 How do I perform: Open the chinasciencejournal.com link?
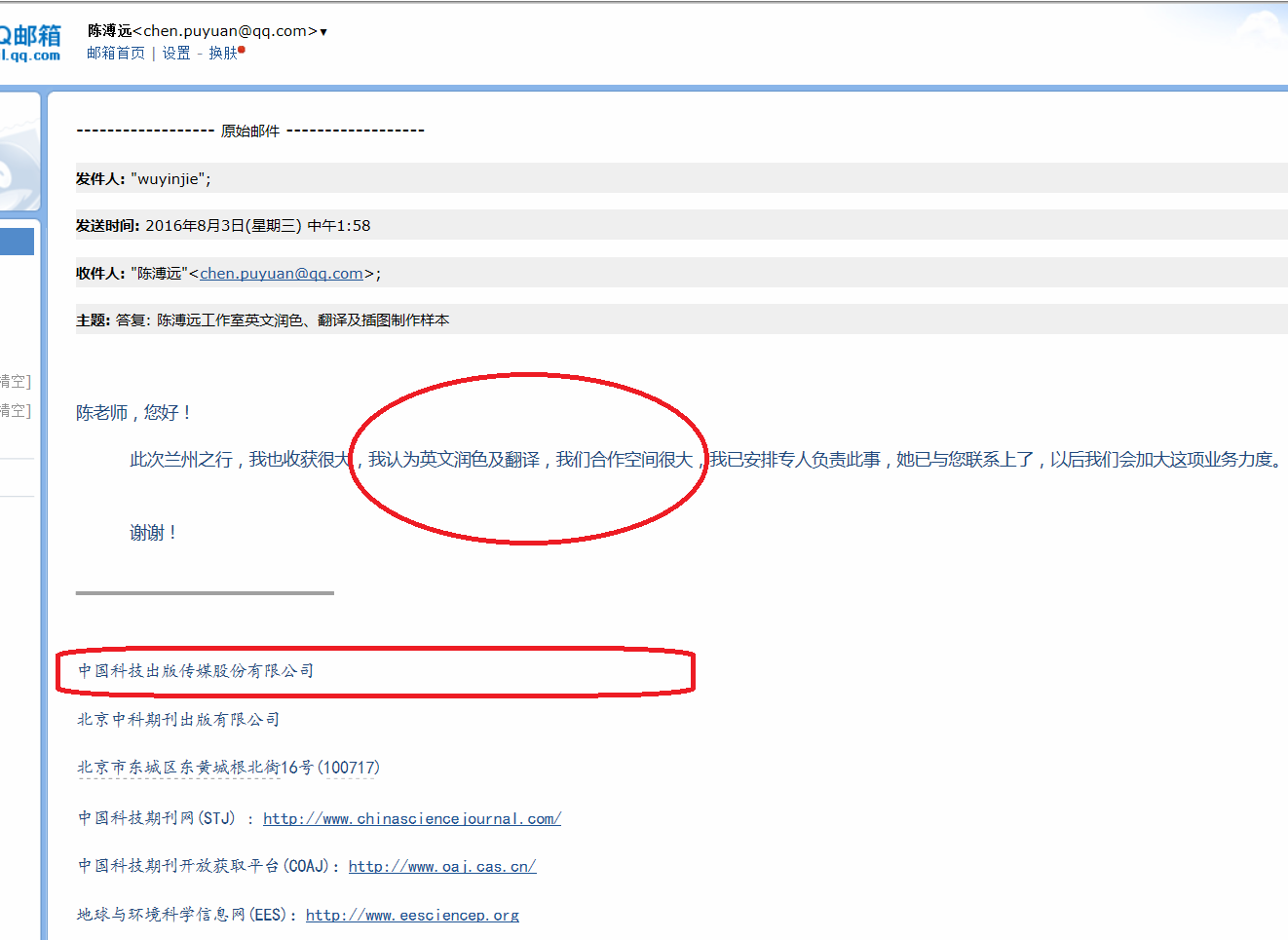[411, 819]
